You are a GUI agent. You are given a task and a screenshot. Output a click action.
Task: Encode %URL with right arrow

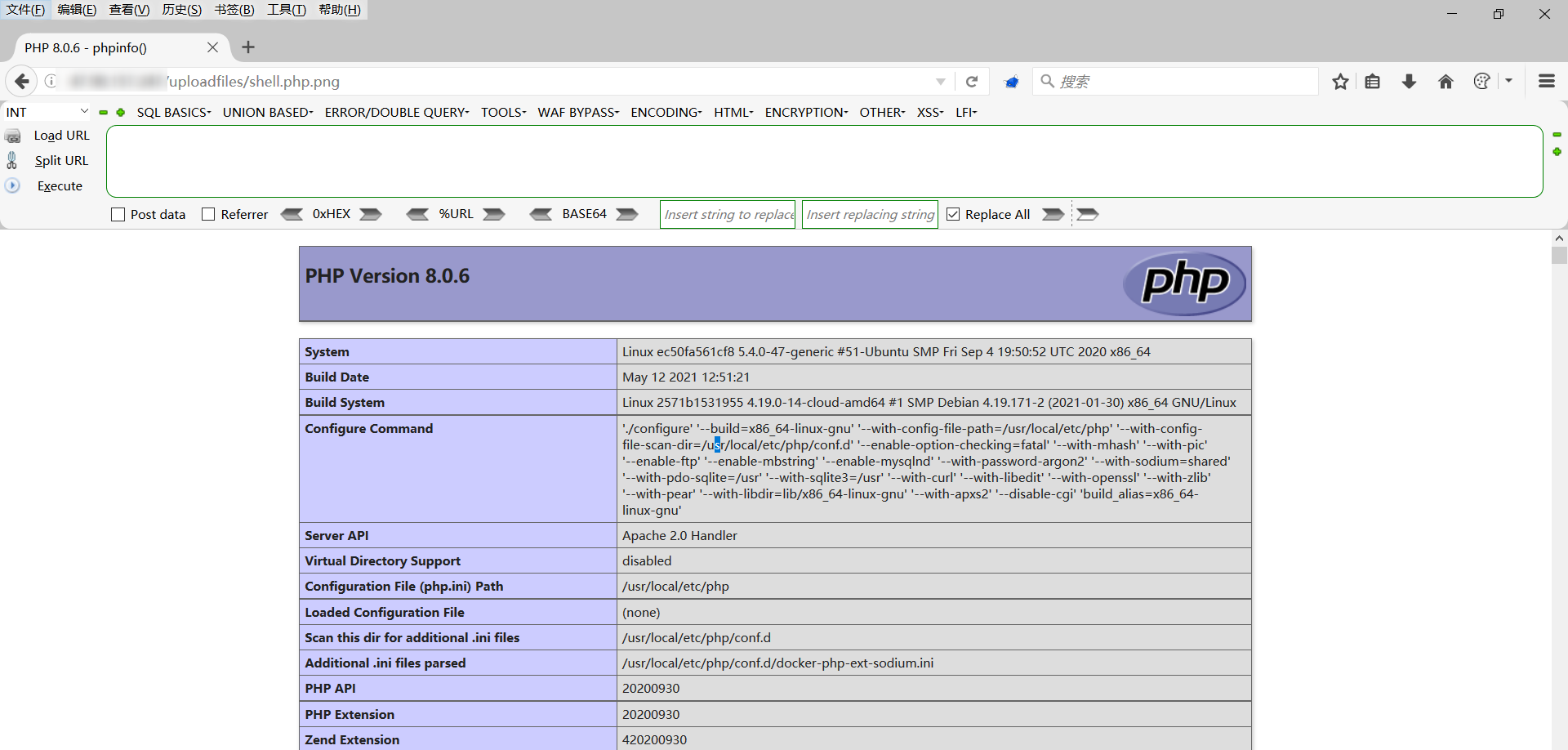[x=493, y=214]
